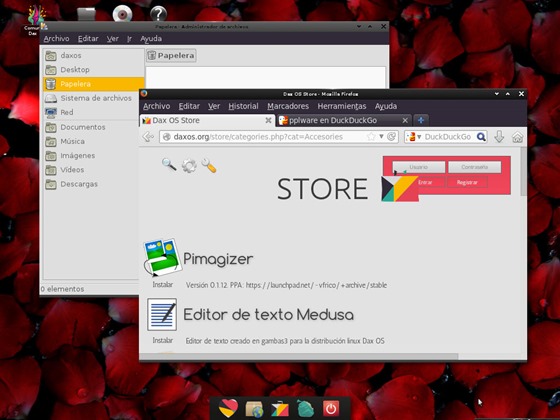This screenshot has height=420, width=560.
Task: Expand the URL history dropdown arrow
Action: click(x=381, y=136)
